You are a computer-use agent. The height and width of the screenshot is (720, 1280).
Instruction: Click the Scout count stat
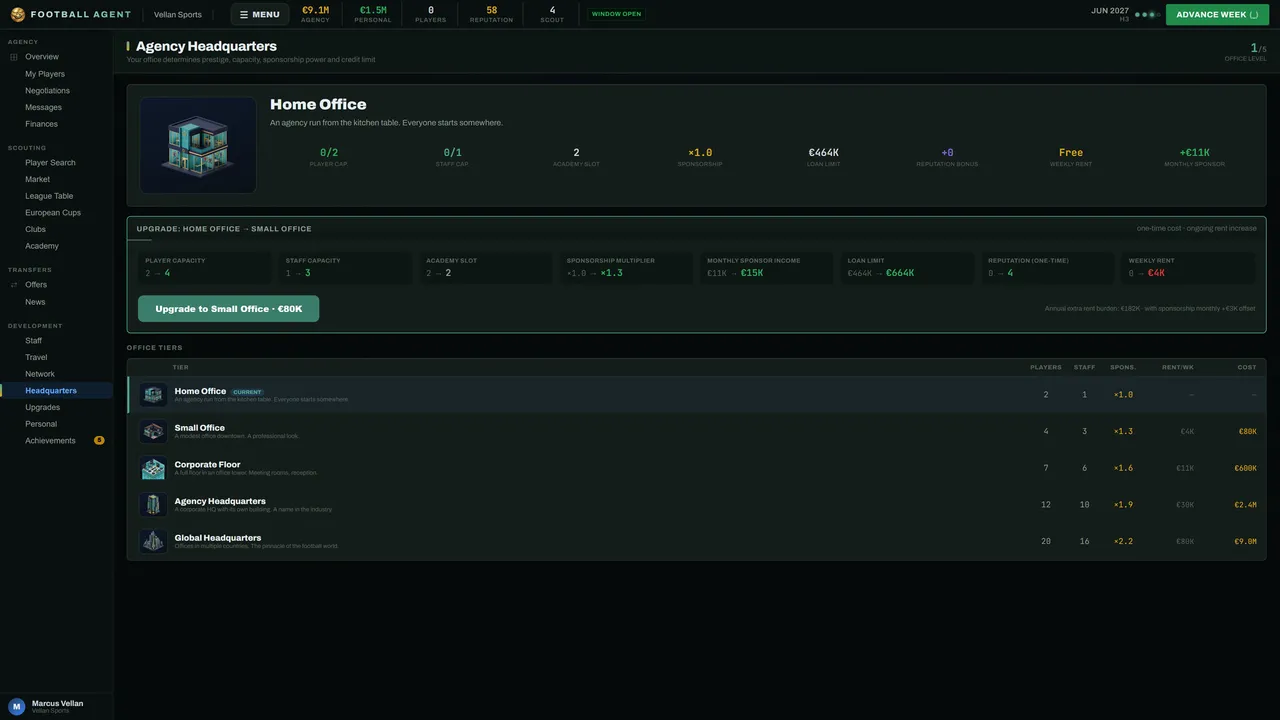552,14
